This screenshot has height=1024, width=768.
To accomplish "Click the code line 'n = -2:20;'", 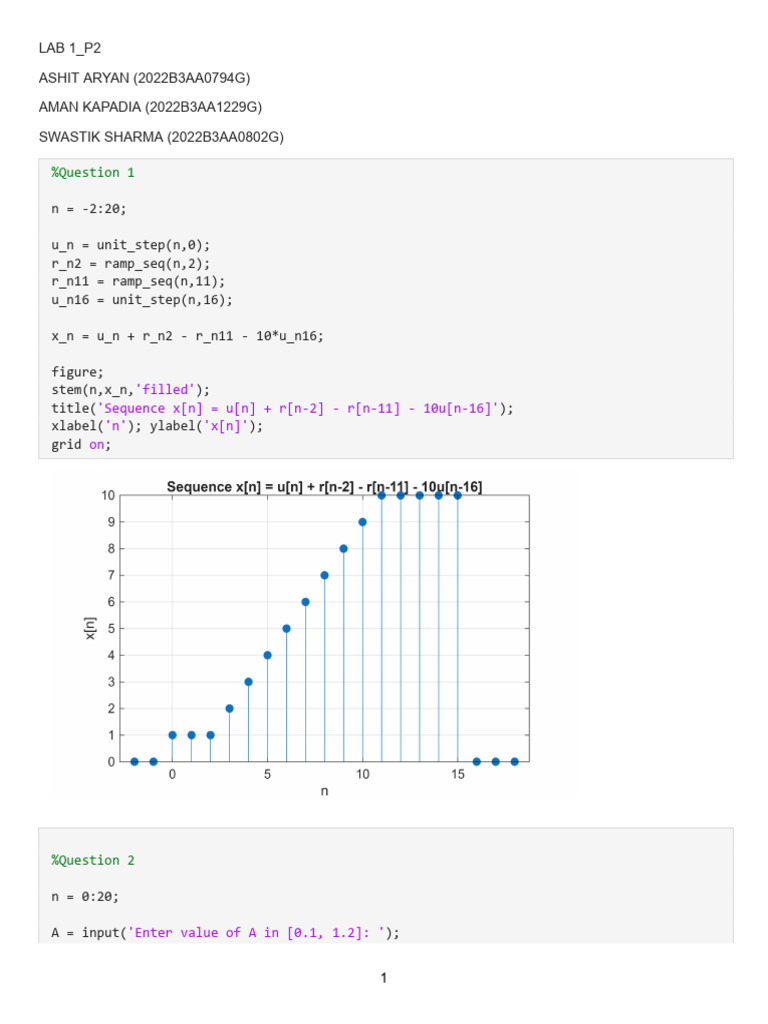I will [89, 209].
